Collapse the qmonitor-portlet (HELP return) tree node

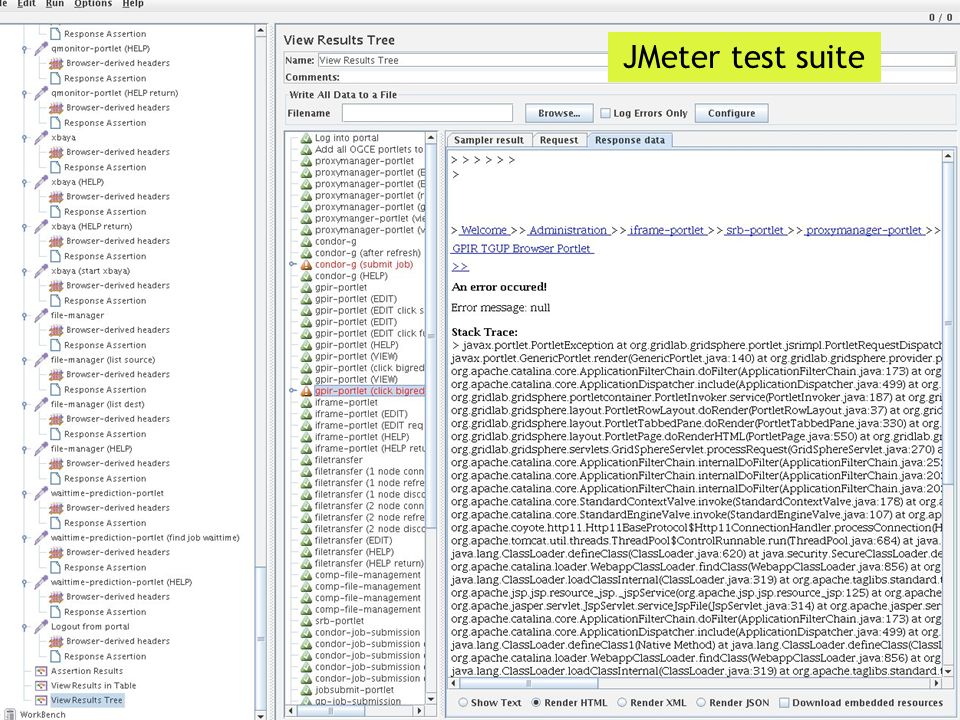pos(24,94)
